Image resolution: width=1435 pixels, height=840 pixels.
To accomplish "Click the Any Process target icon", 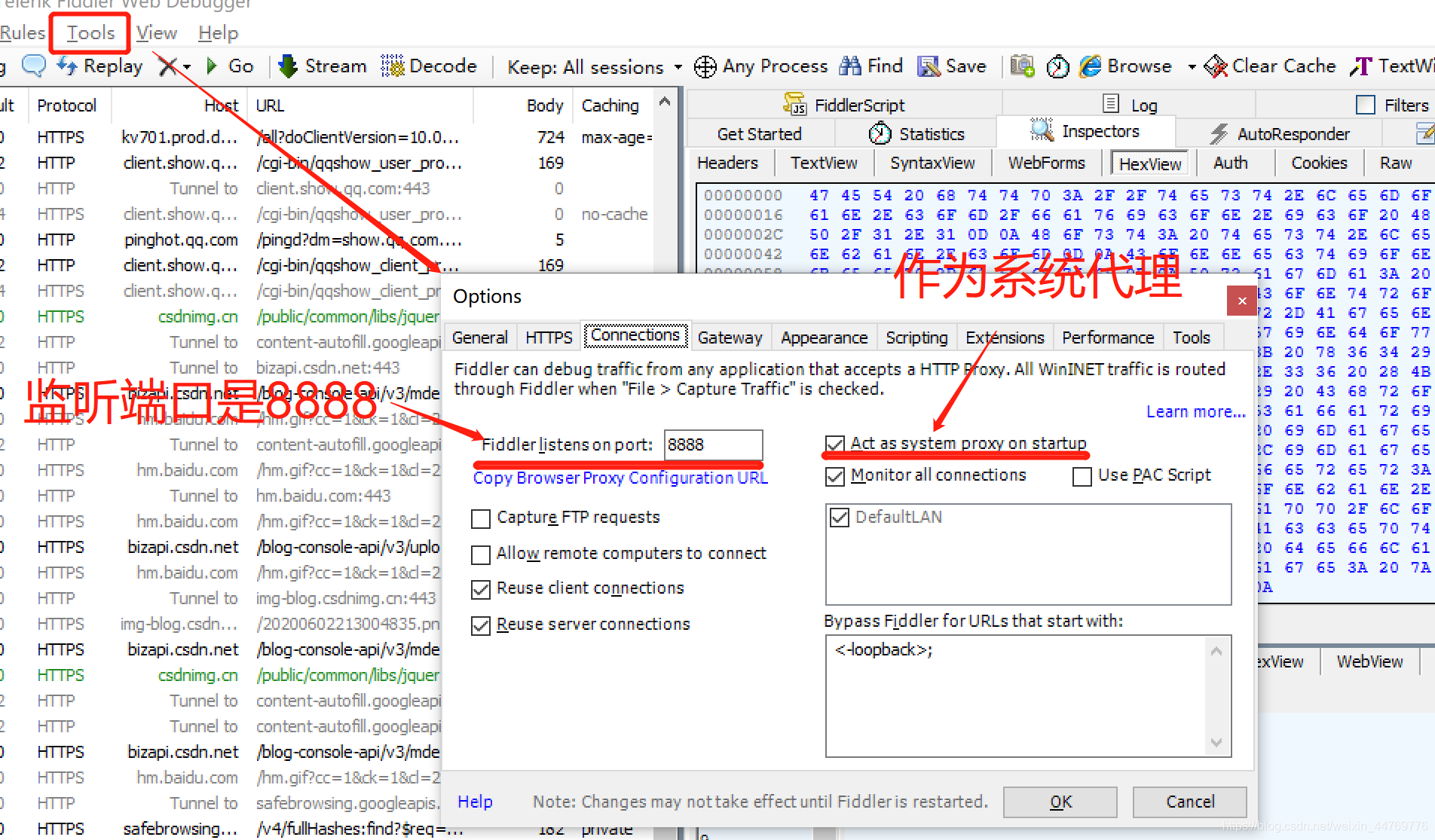I will [705, 67].
